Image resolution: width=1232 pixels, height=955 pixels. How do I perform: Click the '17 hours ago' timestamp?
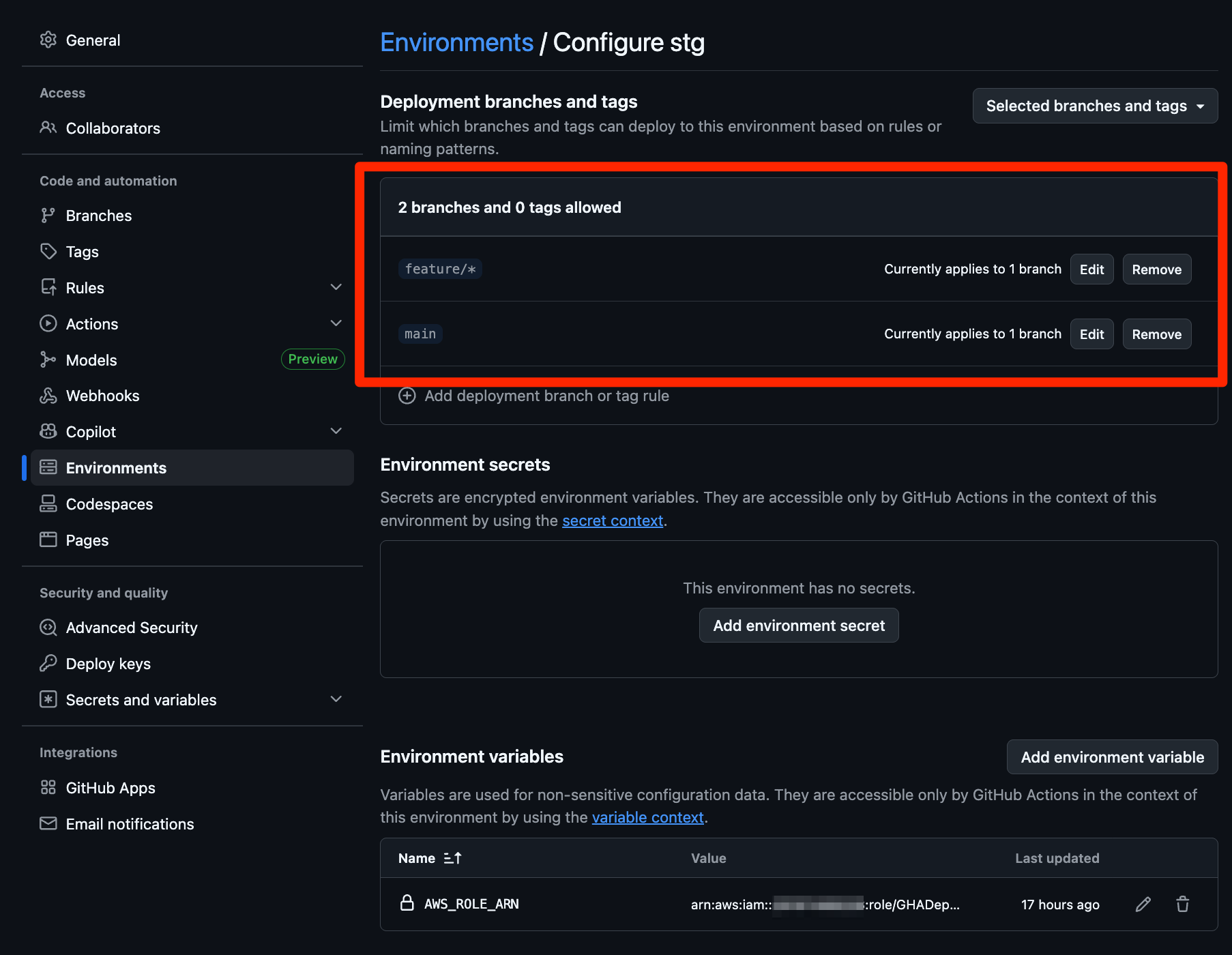[x=1060, y=905]
